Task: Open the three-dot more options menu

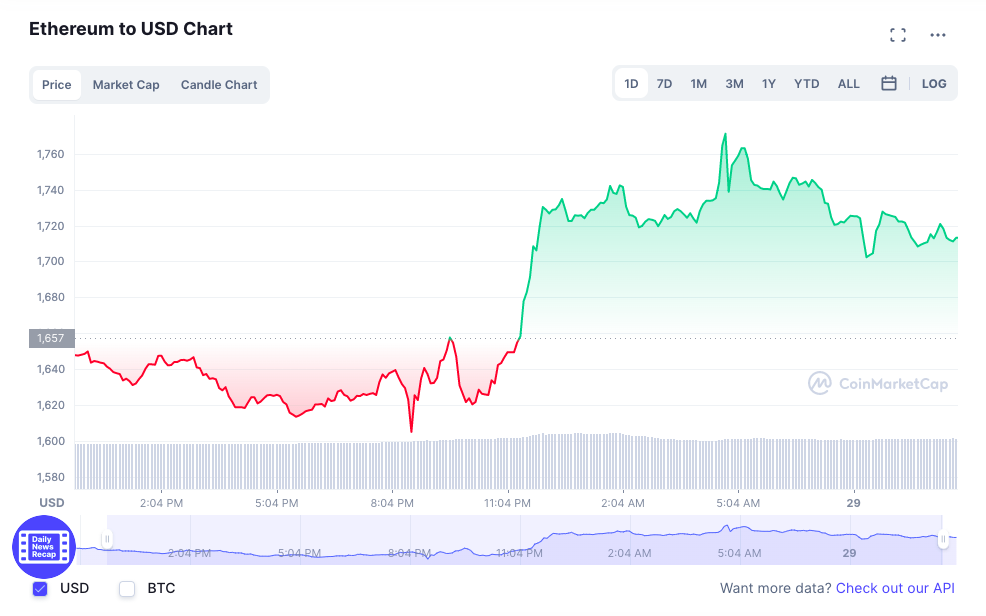Action: (938, 35)
